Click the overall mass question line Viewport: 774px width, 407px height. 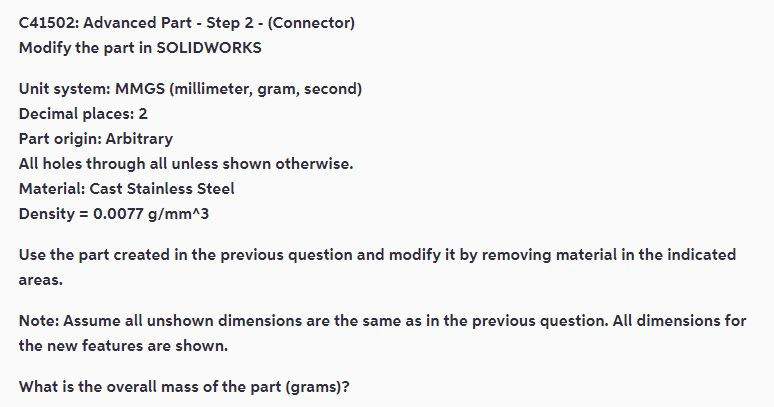click(x=184, y=386)
